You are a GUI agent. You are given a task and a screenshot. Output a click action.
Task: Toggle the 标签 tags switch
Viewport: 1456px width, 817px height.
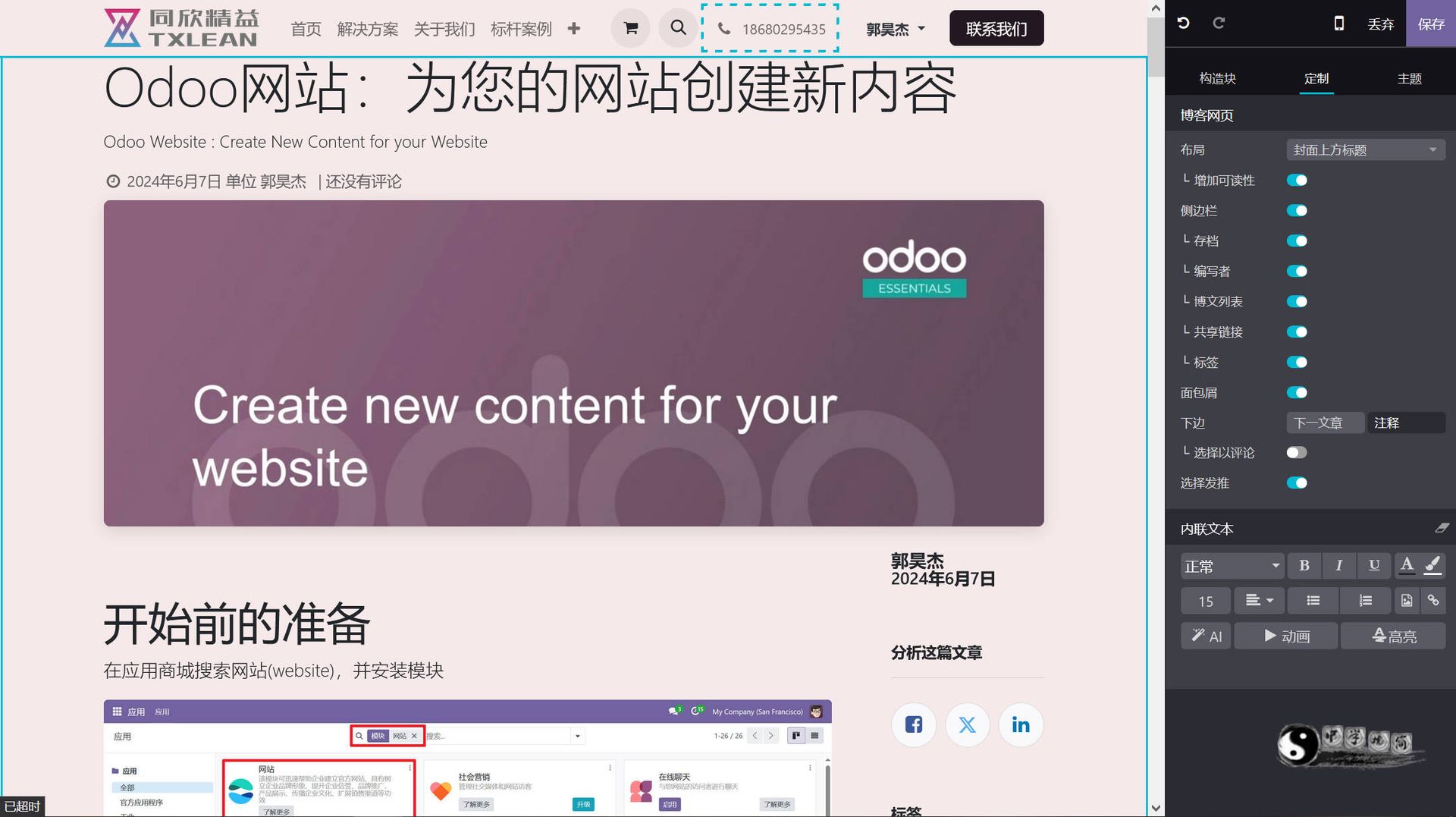pos(1297,363)
